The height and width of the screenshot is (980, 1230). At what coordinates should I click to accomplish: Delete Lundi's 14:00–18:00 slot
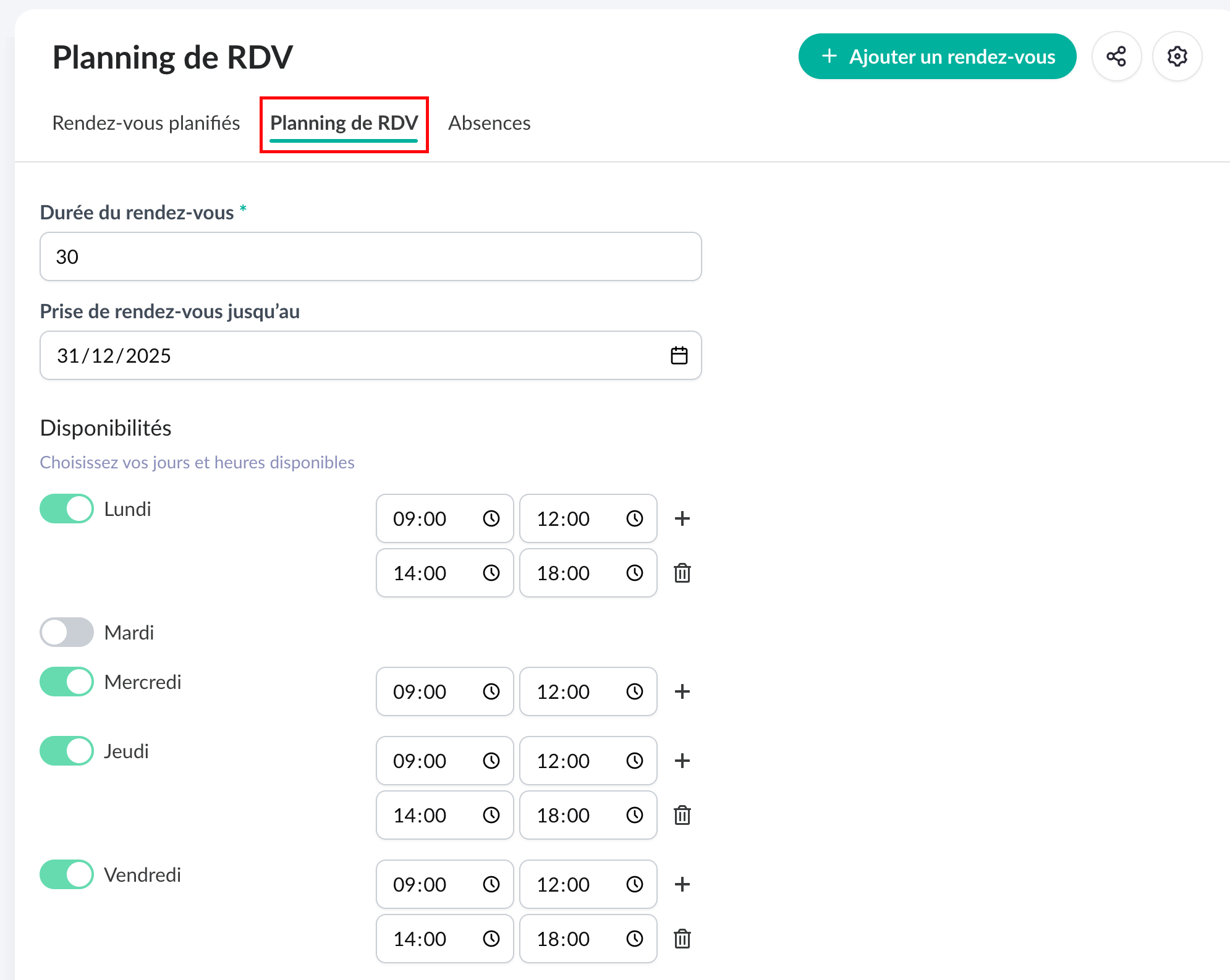click(x=682, y=573)
